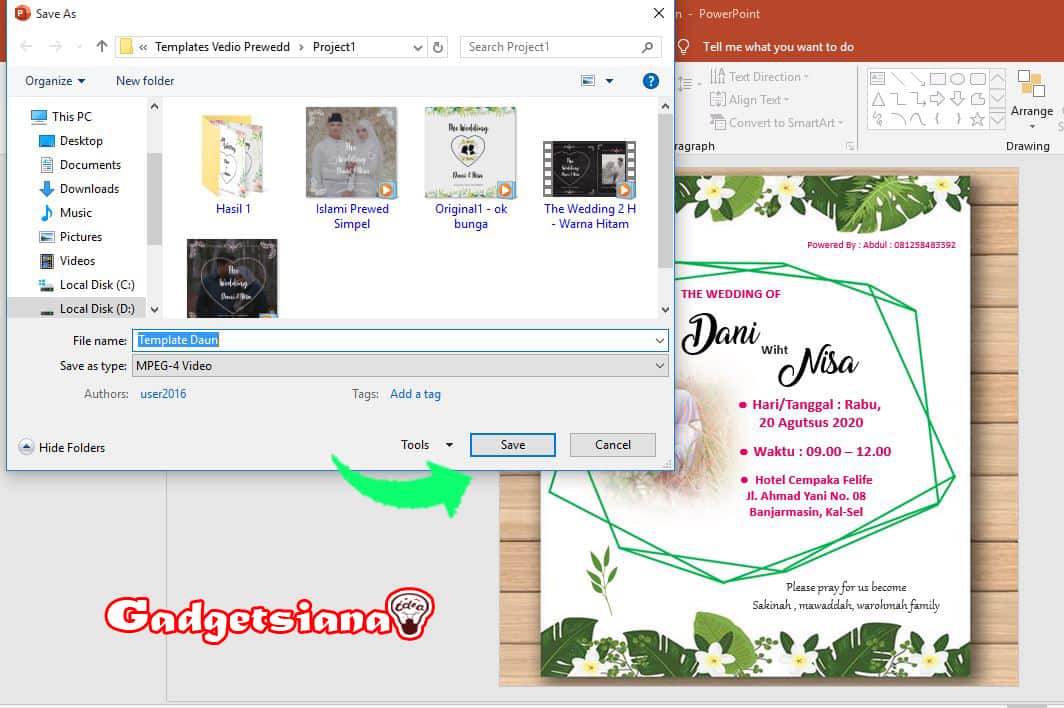
Task: Refresh the Project1 folder listing
Action: pyautogui.click(x=438, y=47)
